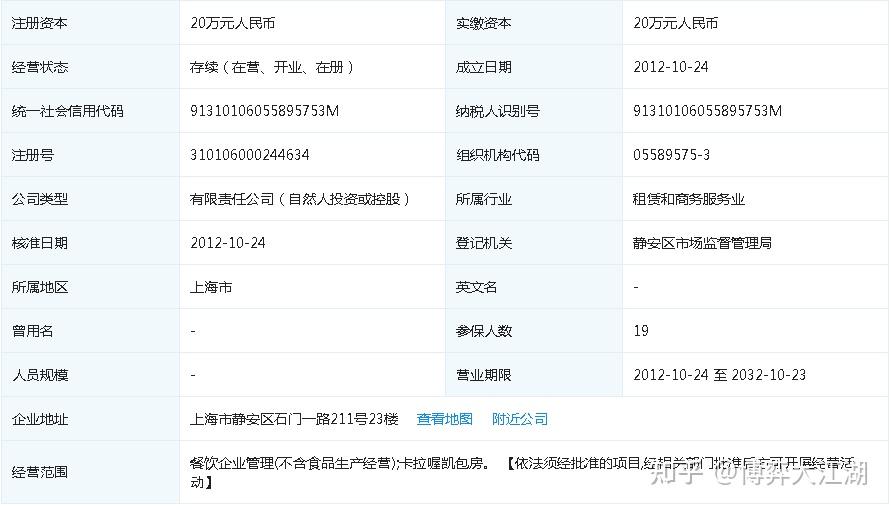Select the 统一社会信用代码 value 91310106055895753M
891x510 pixels.
(x=265, y=111)
